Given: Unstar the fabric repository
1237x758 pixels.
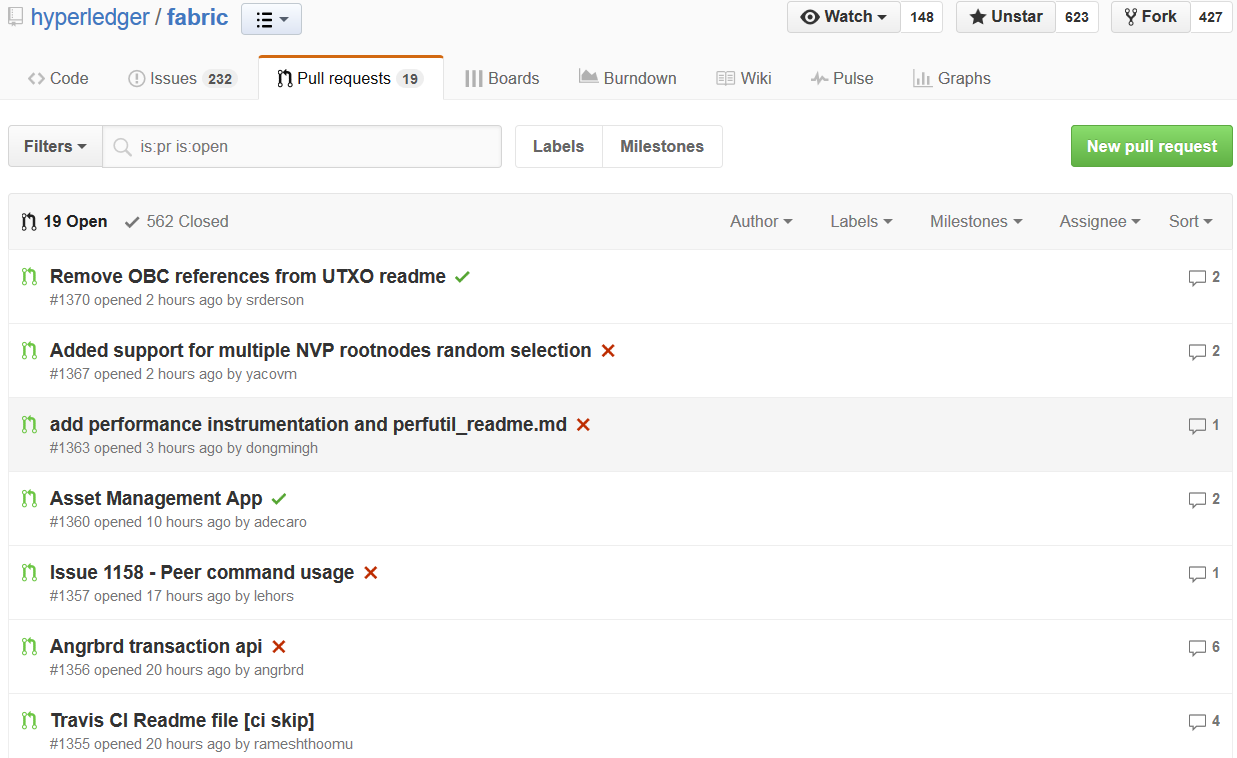Looking at the screenshot, I should (x=1006, y=17).
